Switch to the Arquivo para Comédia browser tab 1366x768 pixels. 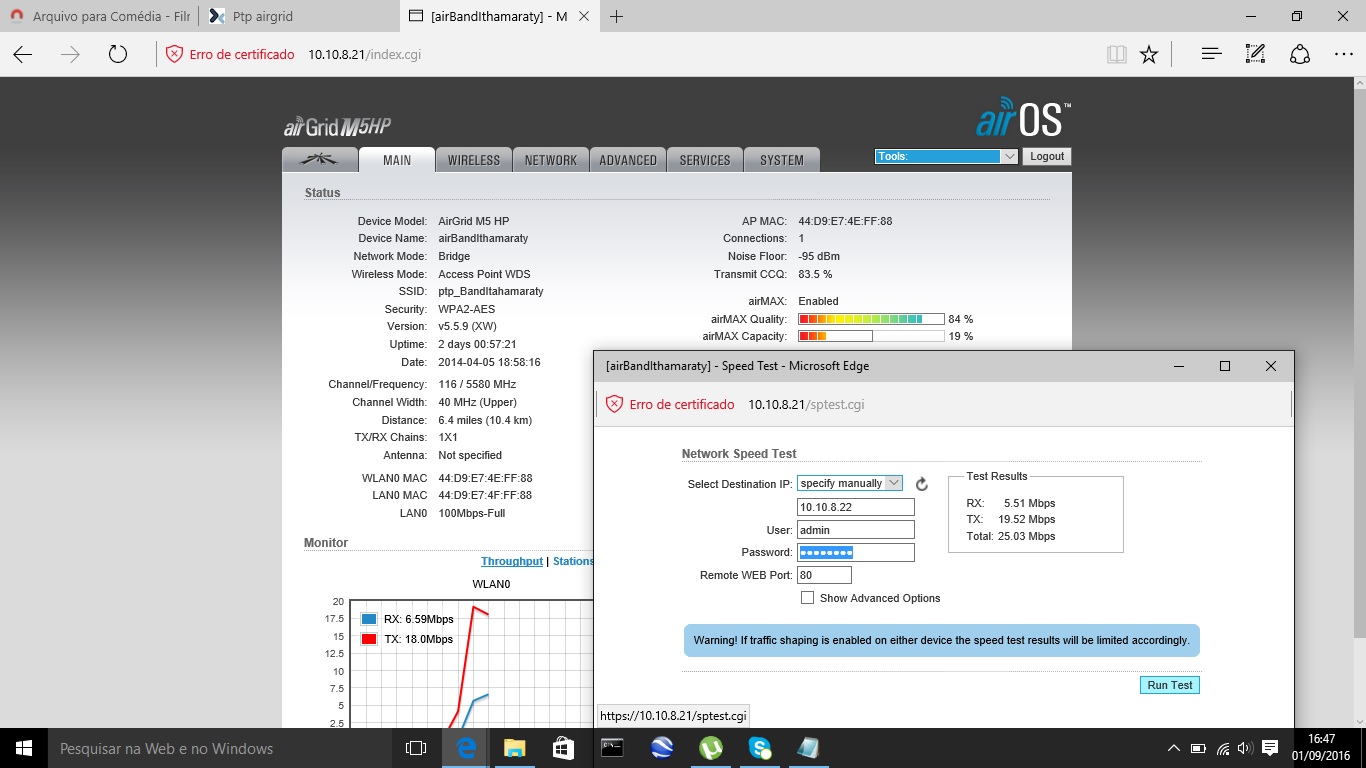[99, 16]
